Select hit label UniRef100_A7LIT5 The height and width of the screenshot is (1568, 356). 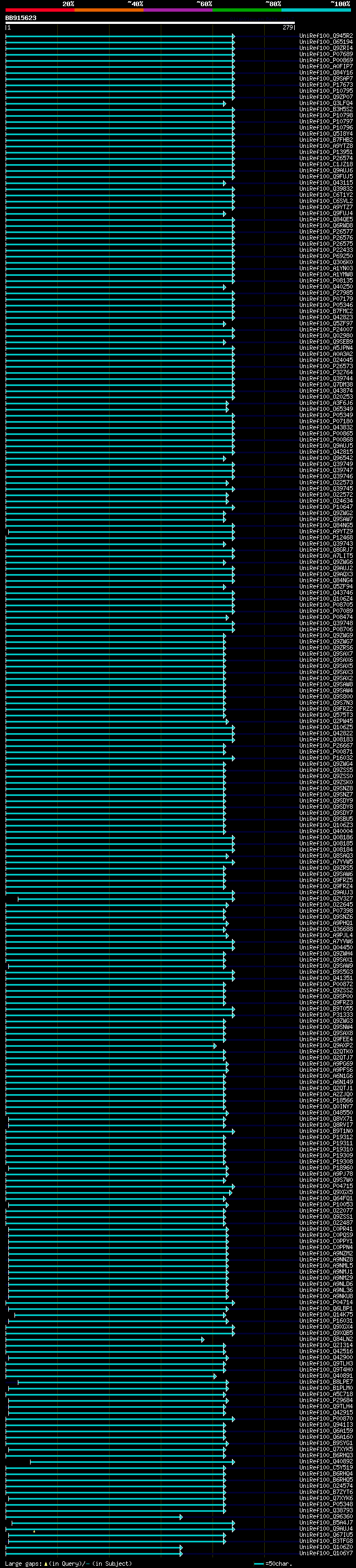326,556
